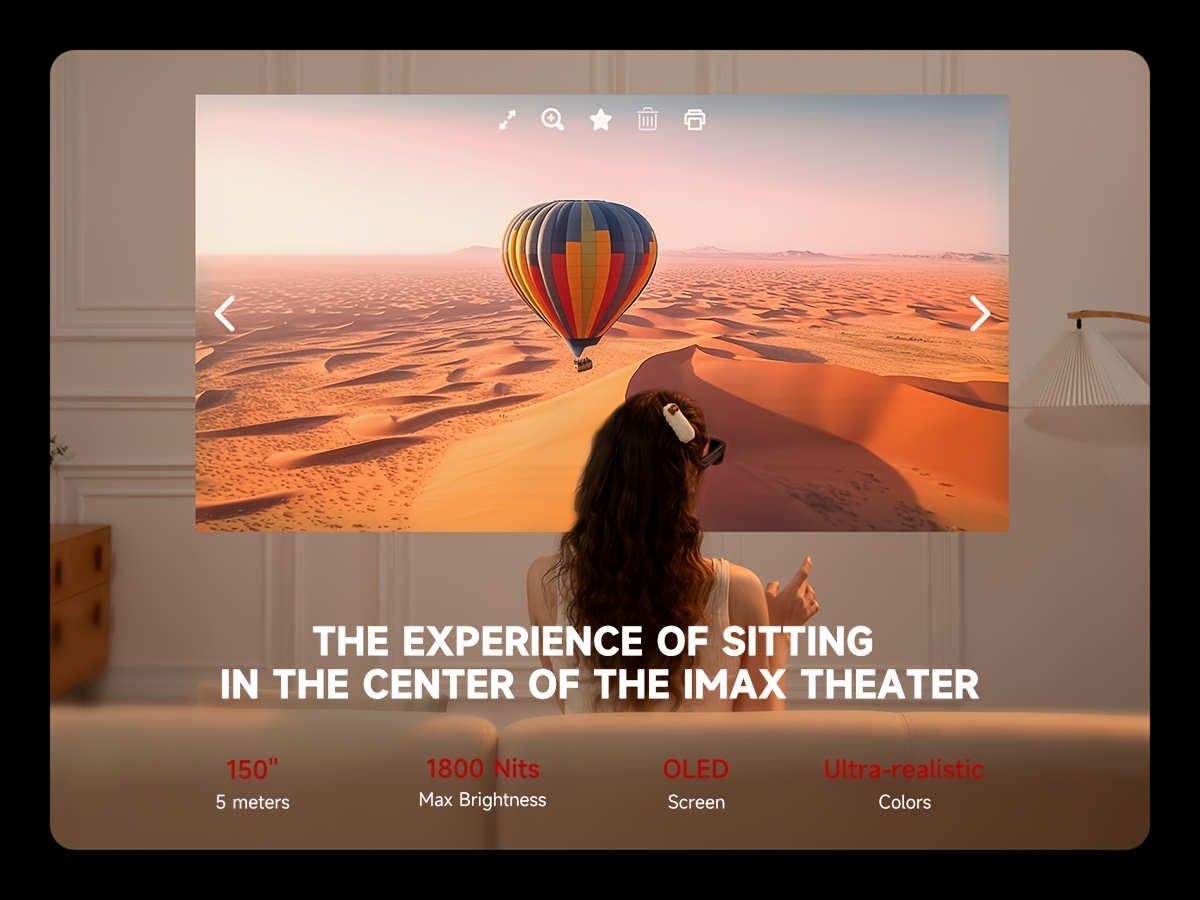
Task: Delete the image using the trash icon
Action: [x=648, y=120]
